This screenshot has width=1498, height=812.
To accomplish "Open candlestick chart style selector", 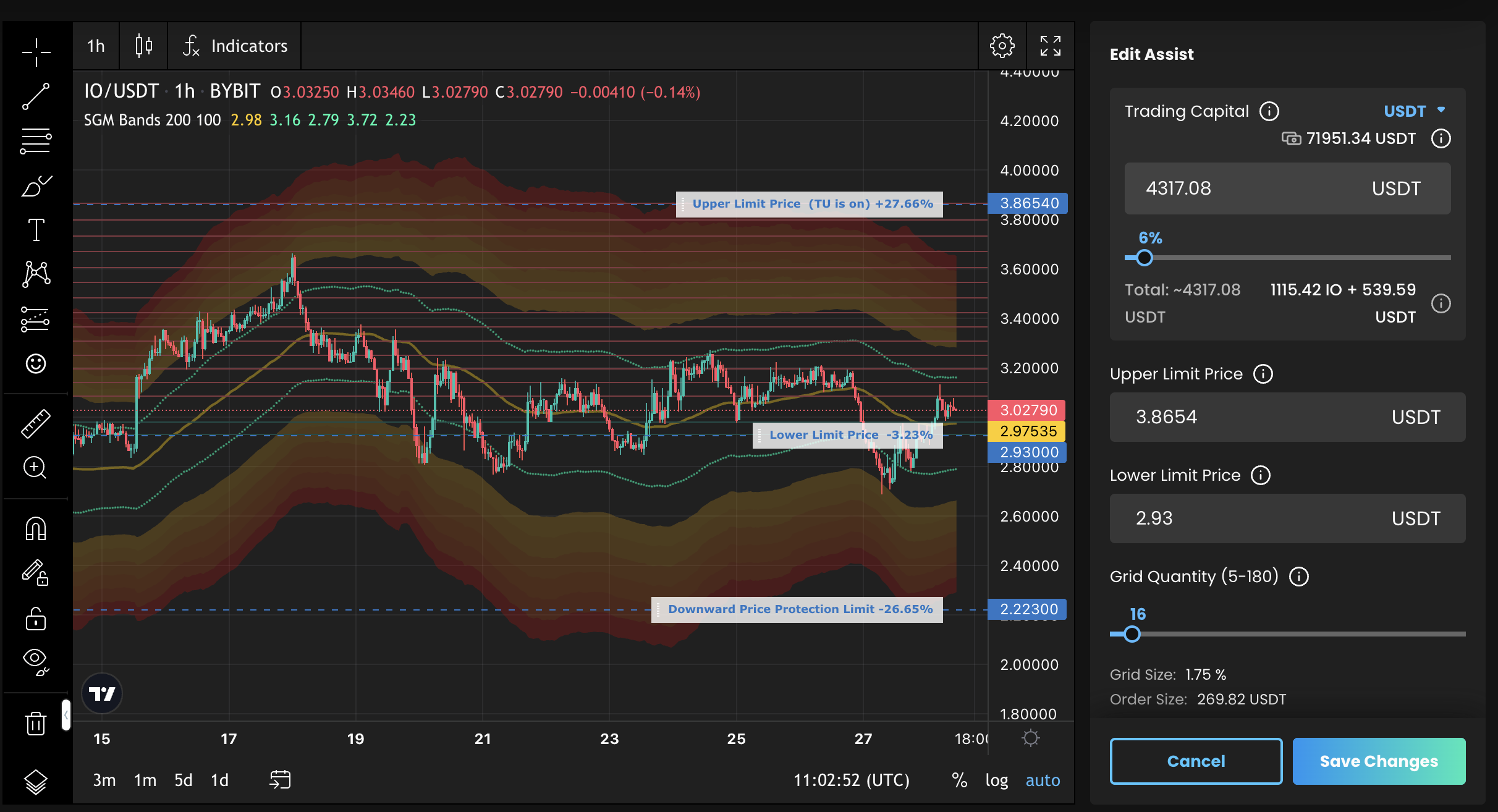I will (143, 46).
